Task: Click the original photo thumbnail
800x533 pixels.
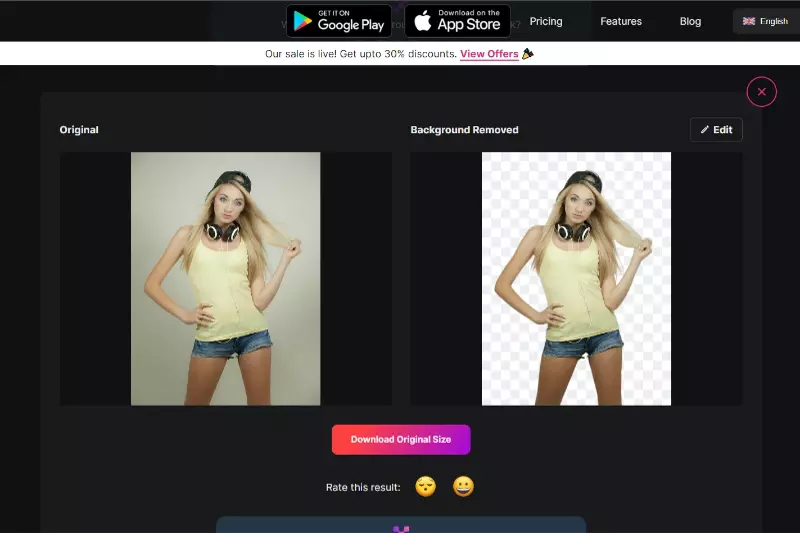Action: (x=226, y=279)
